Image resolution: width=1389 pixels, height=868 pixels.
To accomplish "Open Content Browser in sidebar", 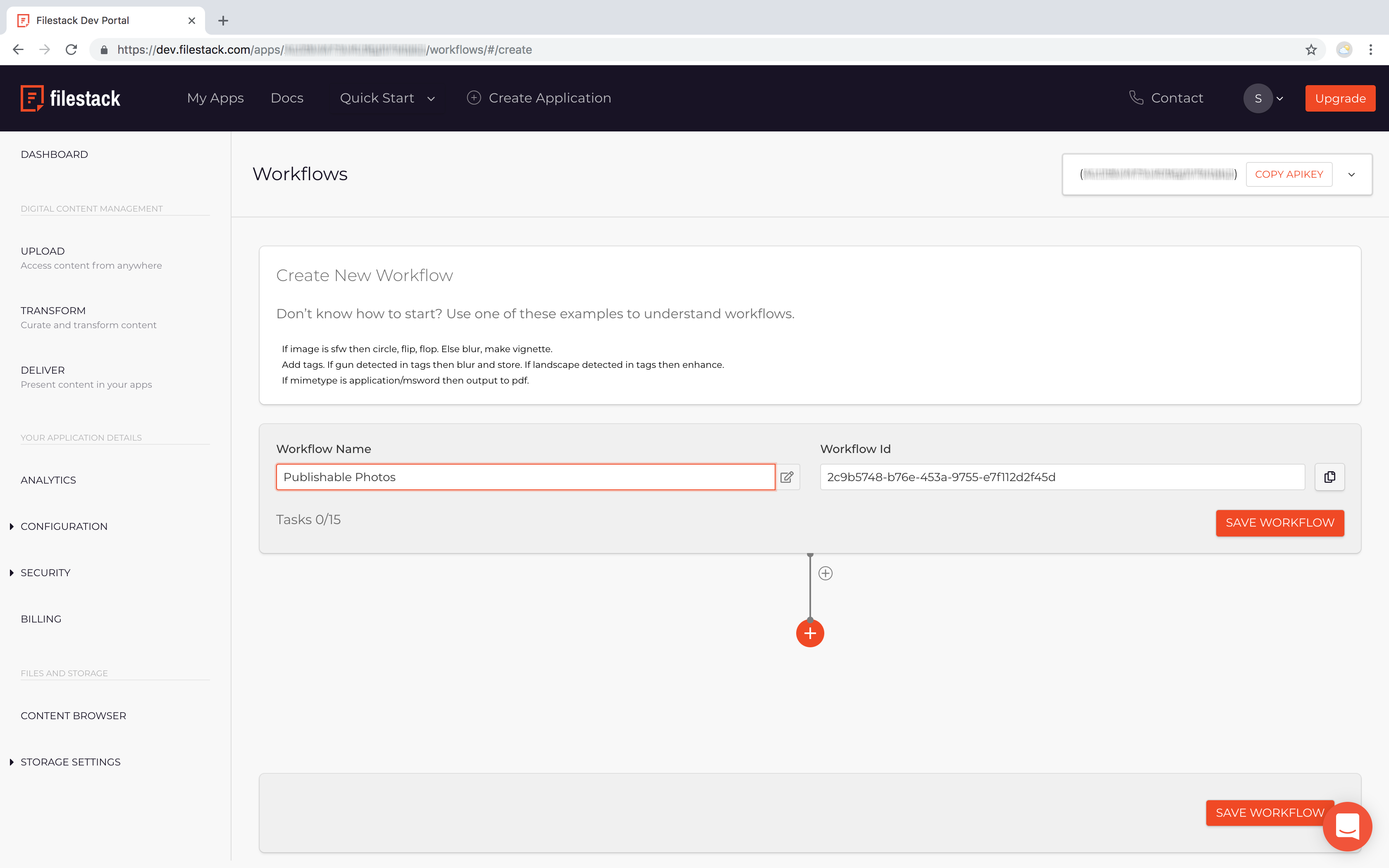I will click(74, 716).
